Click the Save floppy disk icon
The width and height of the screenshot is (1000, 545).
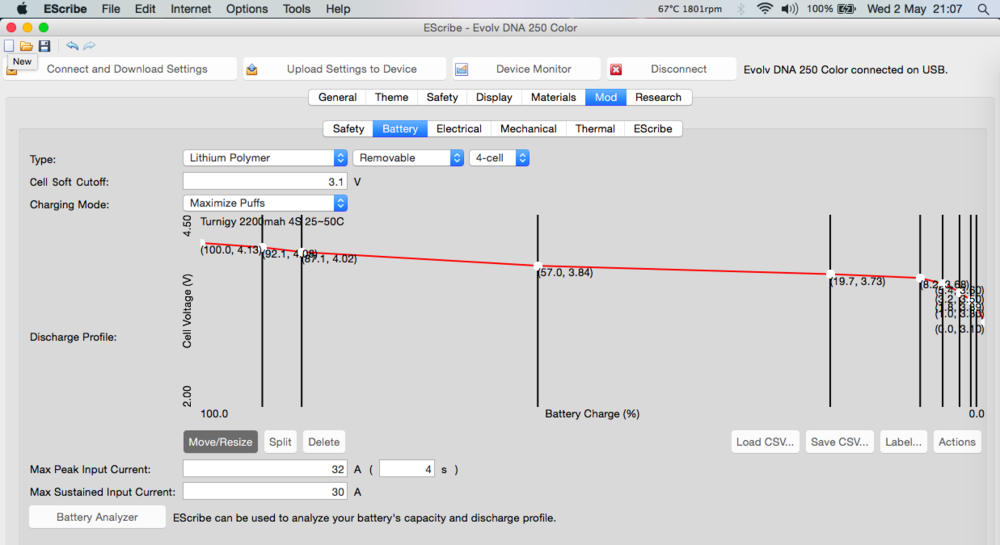[x=44, y=46]
